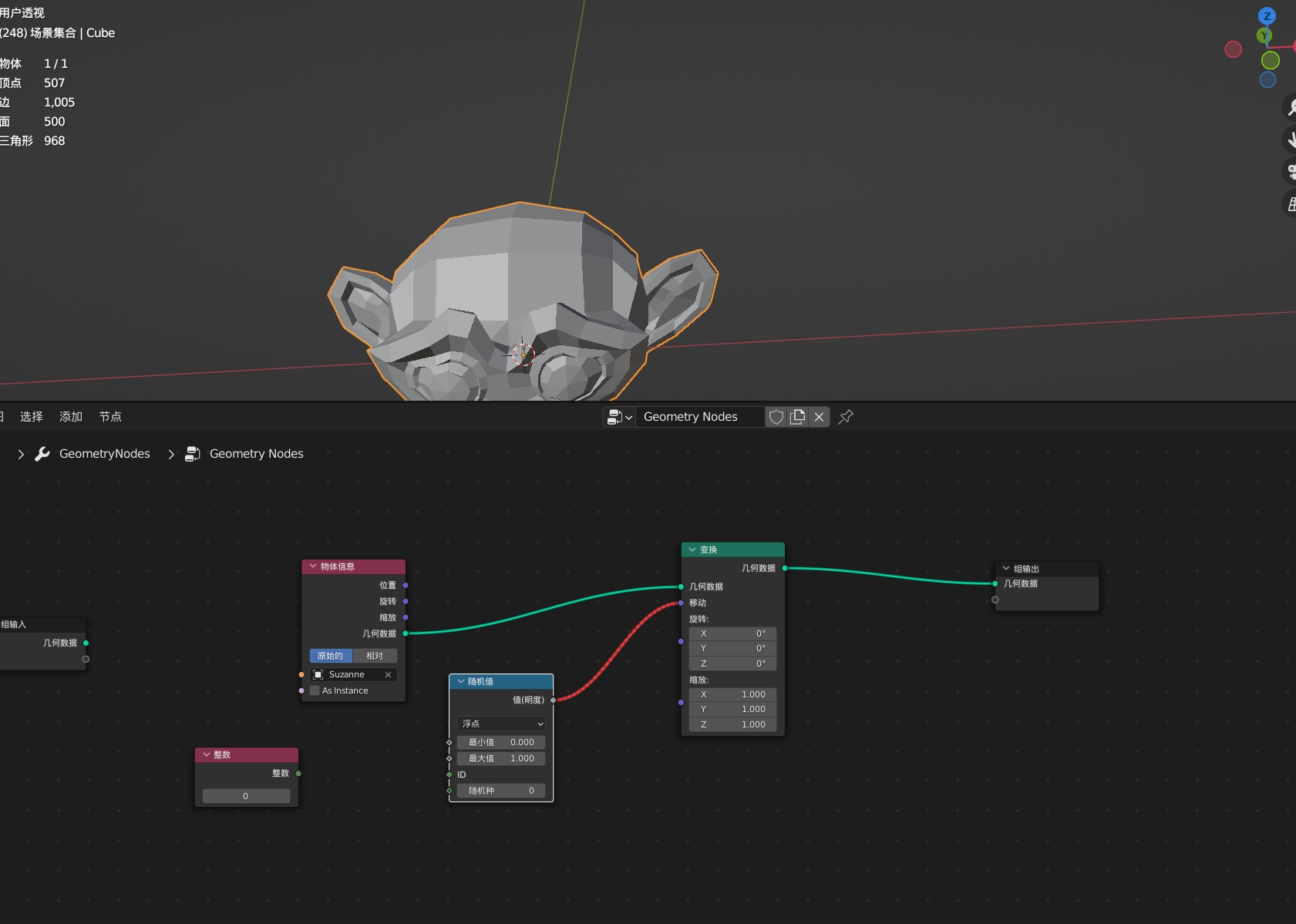Click 几何数据 output socket on 组输入 node

(86, 643)
